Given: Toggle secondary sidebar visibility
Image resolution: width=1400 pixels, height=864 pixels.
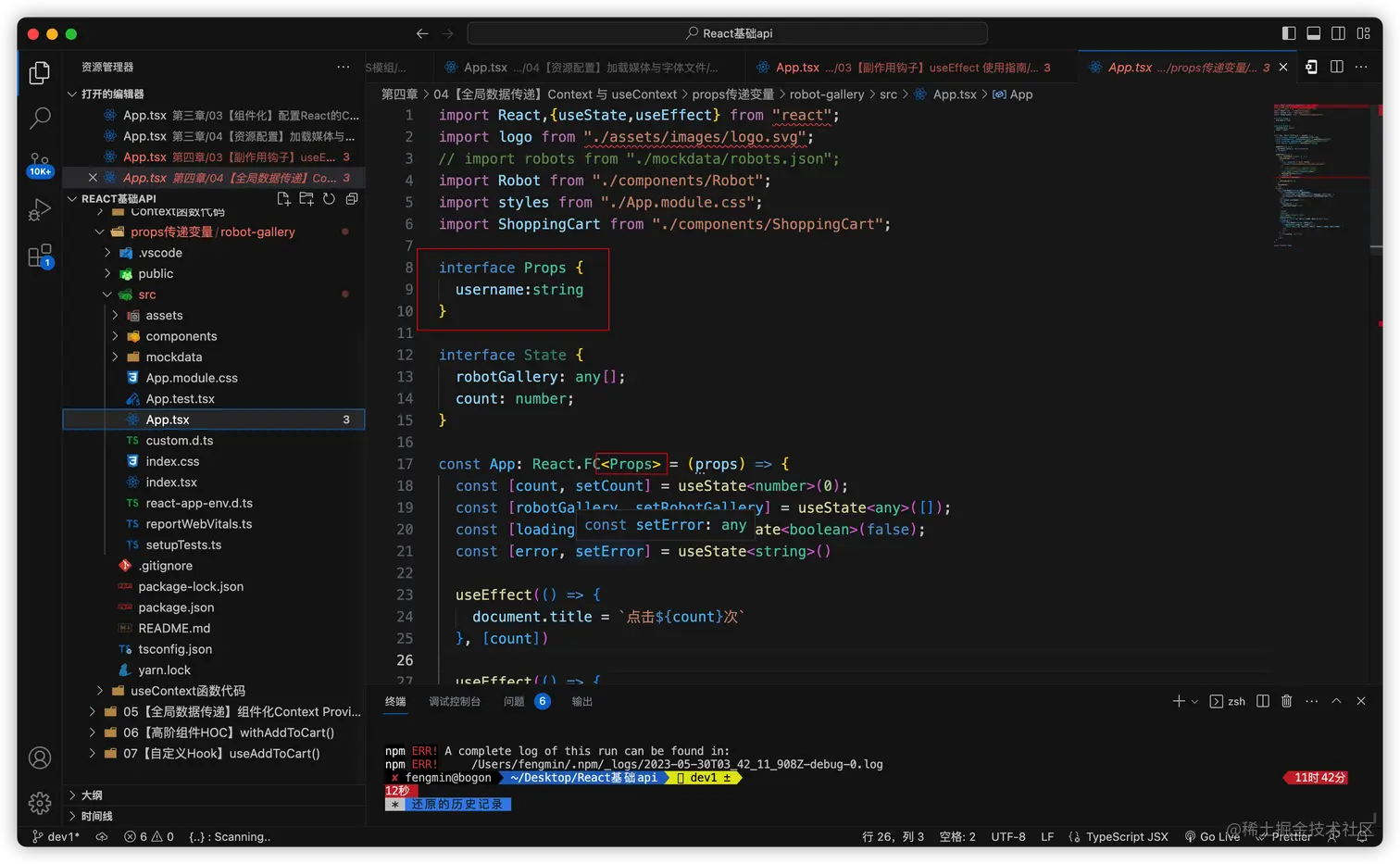Looking at the screenshot, I should pyautogui.click(x=1339, y=33).
